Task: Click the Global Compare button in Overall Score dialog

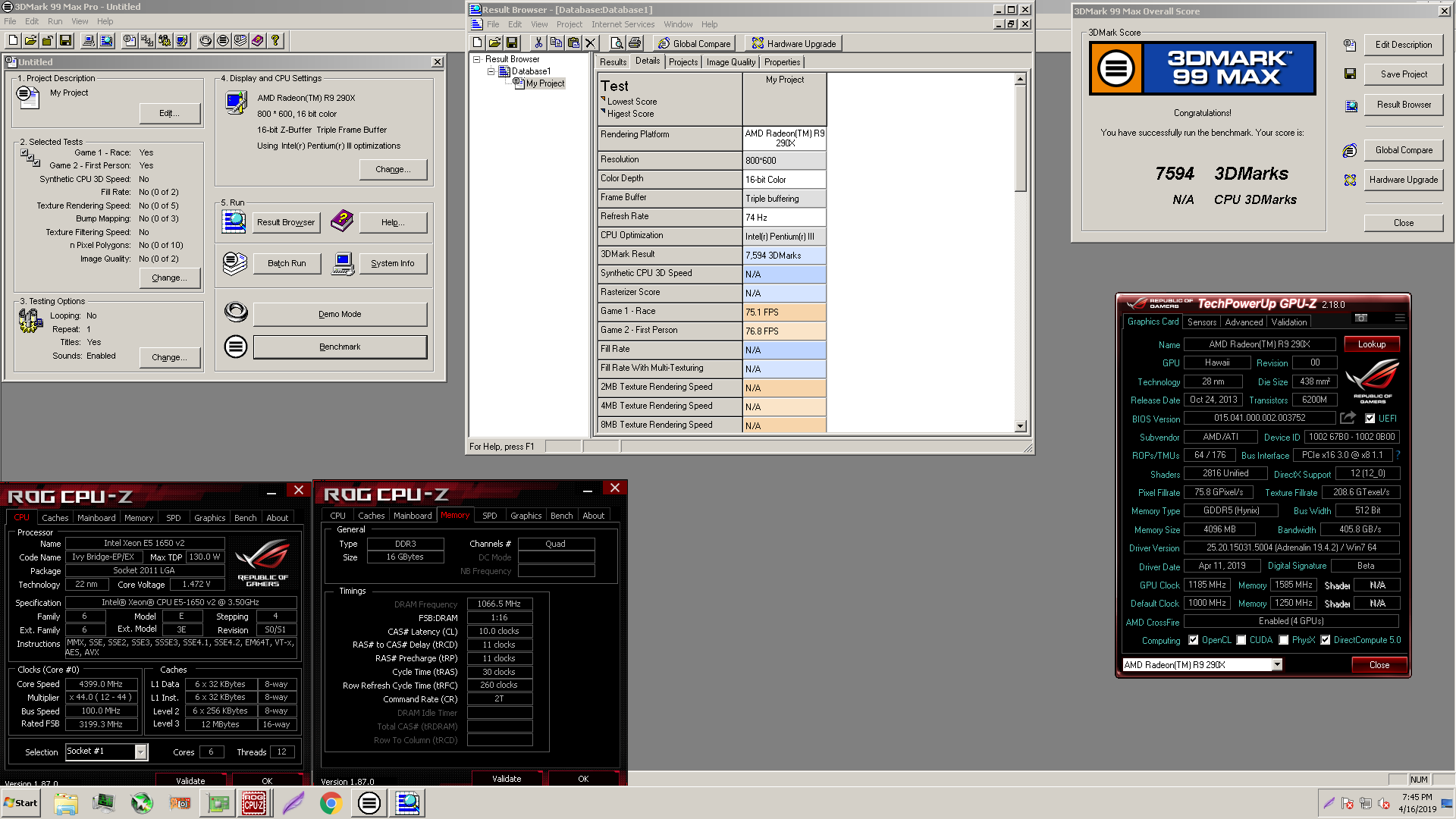Action: (x=1404, y=150)
